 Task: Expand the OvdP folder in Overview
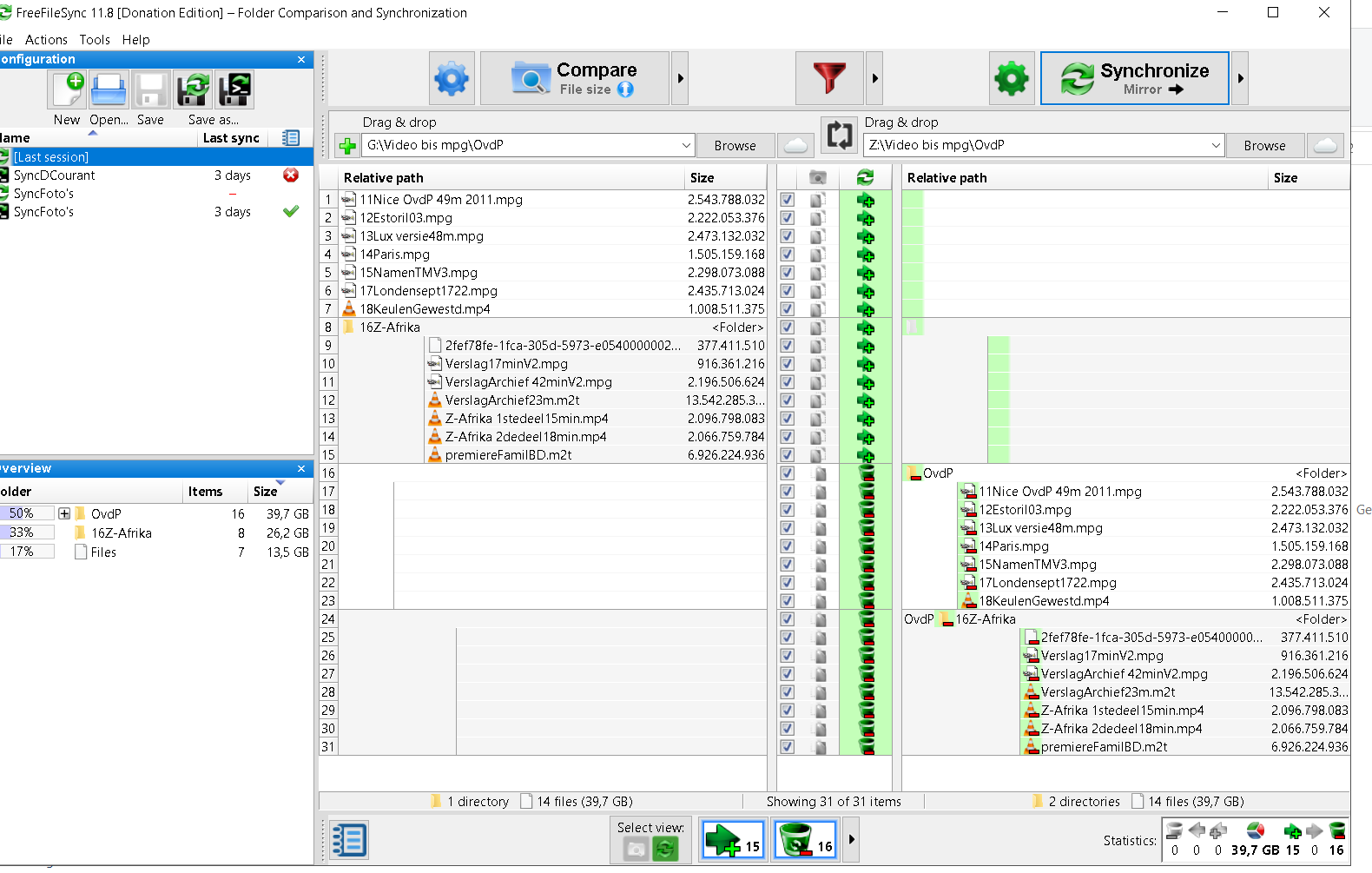[64, 513]
